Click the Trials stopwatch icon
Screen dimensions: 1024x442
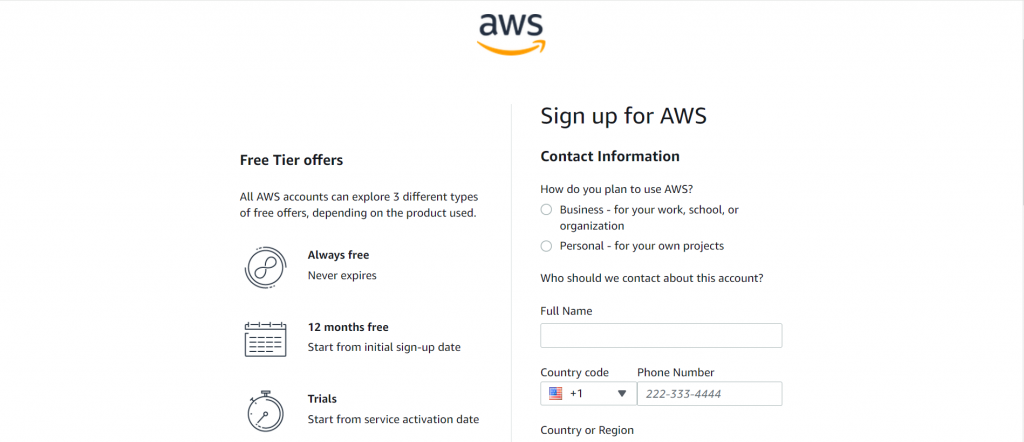(265, 410)
